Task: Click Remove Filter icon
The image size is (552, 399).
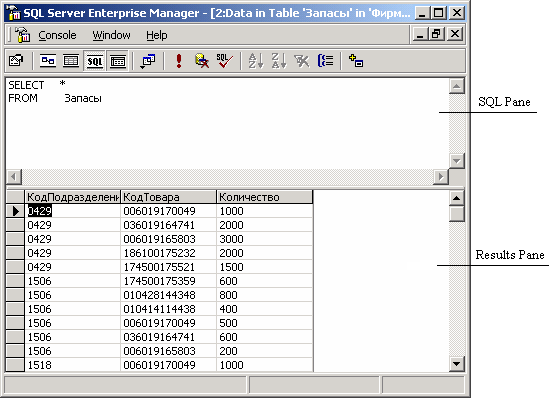Action: click(x=302, y=61)
